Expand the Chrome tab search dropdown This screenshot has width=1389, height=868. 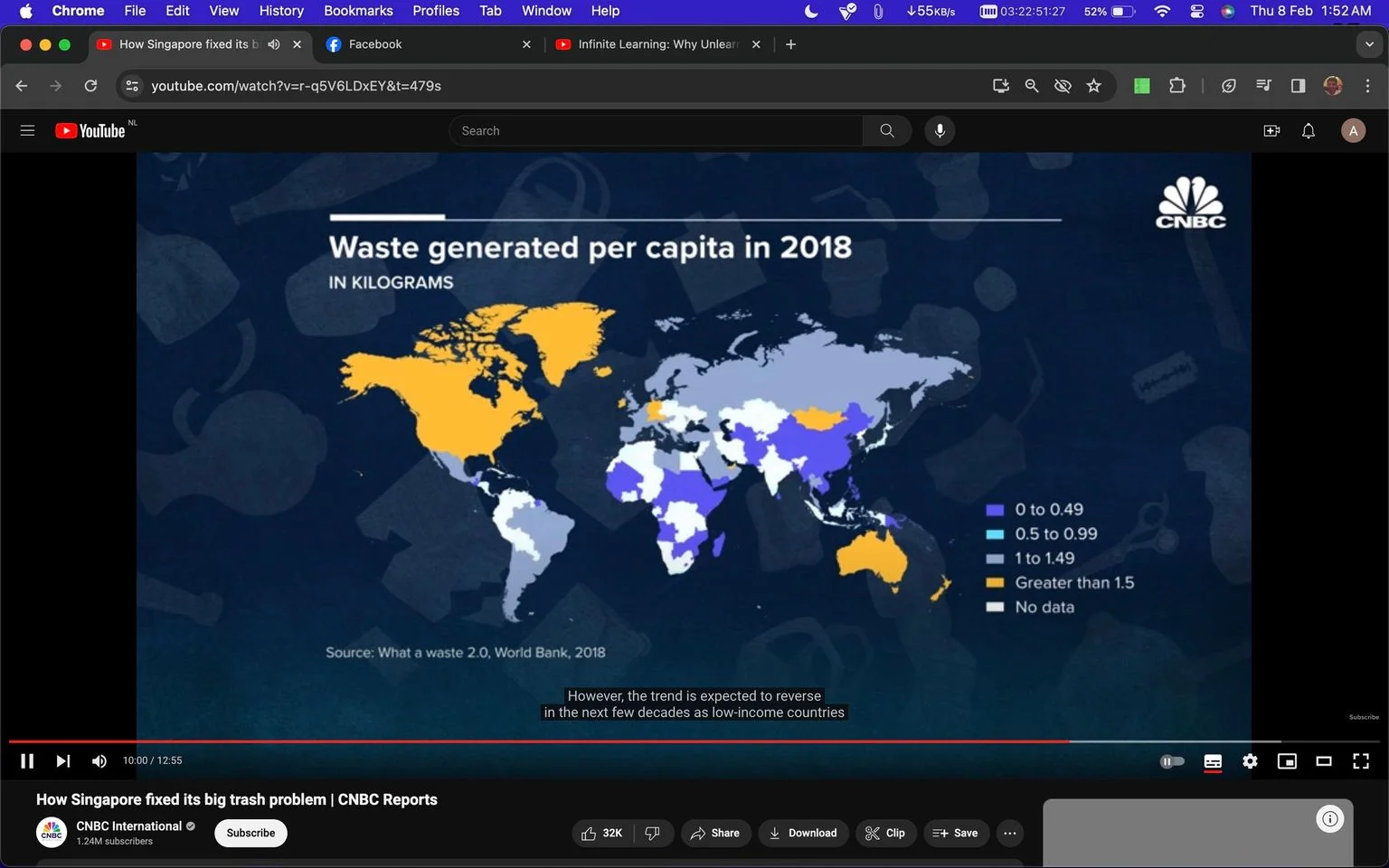click(x=1369, y=44)
